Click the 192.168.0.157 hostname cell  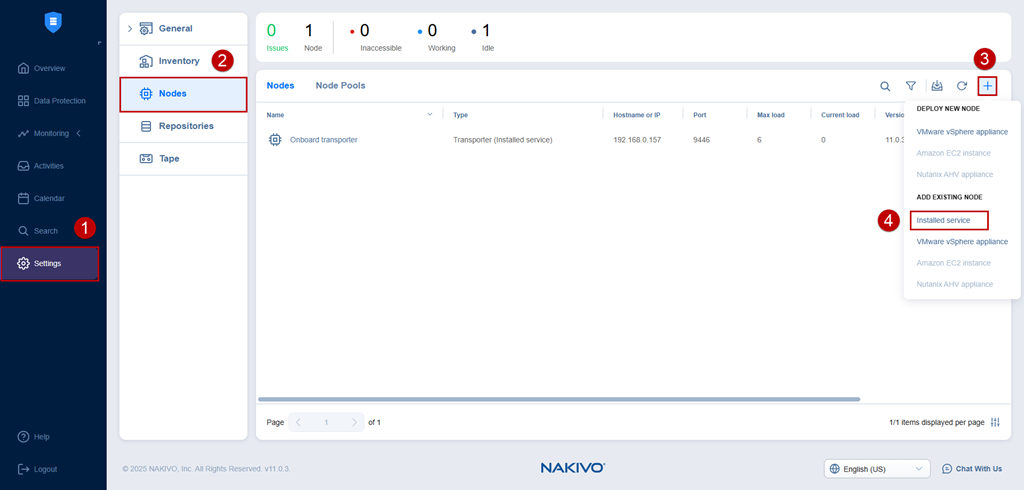[x=637, y=140]
